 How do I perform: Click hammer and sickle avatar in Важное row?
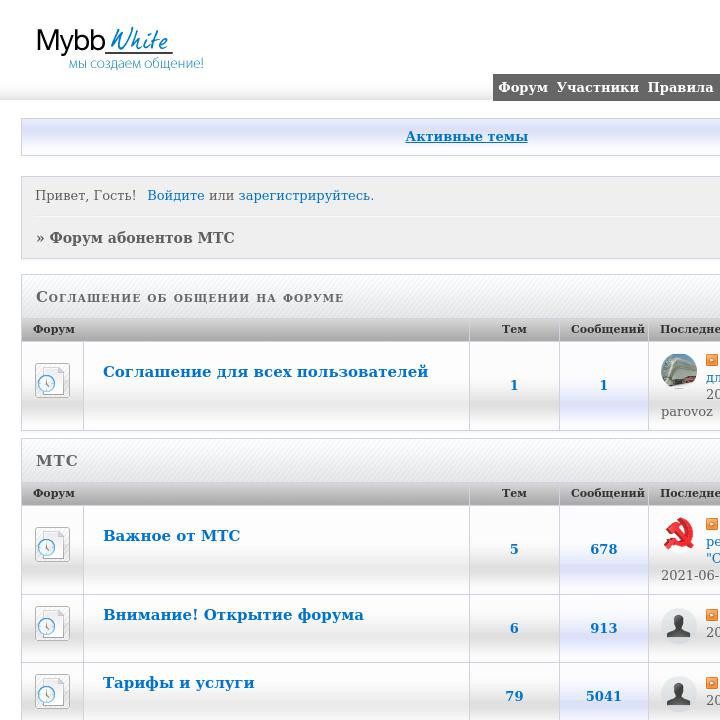point(679,534)
